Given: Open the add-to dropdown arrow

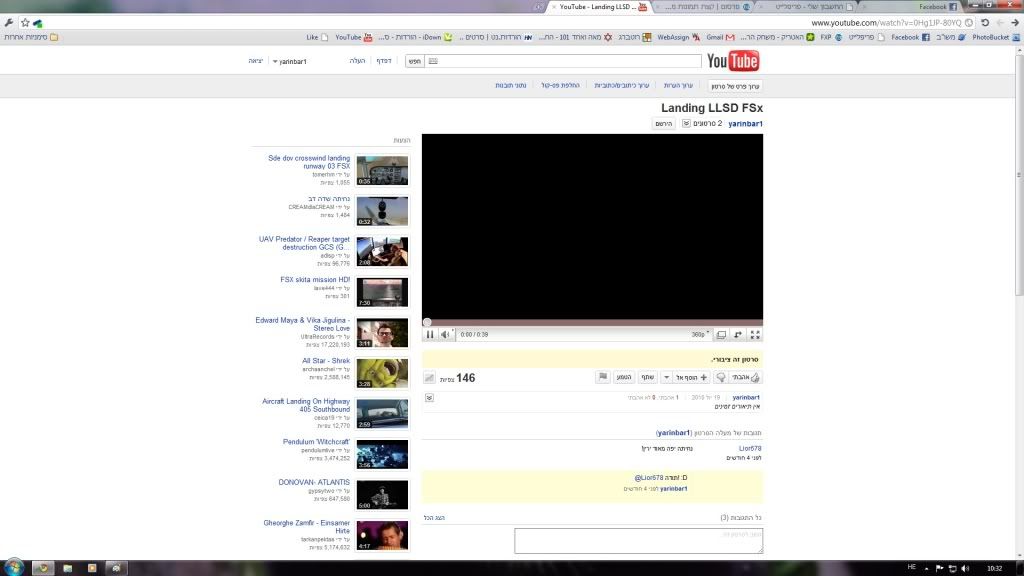Looking at the screenshot, I should pyautogui.click(x=666, y=377).
